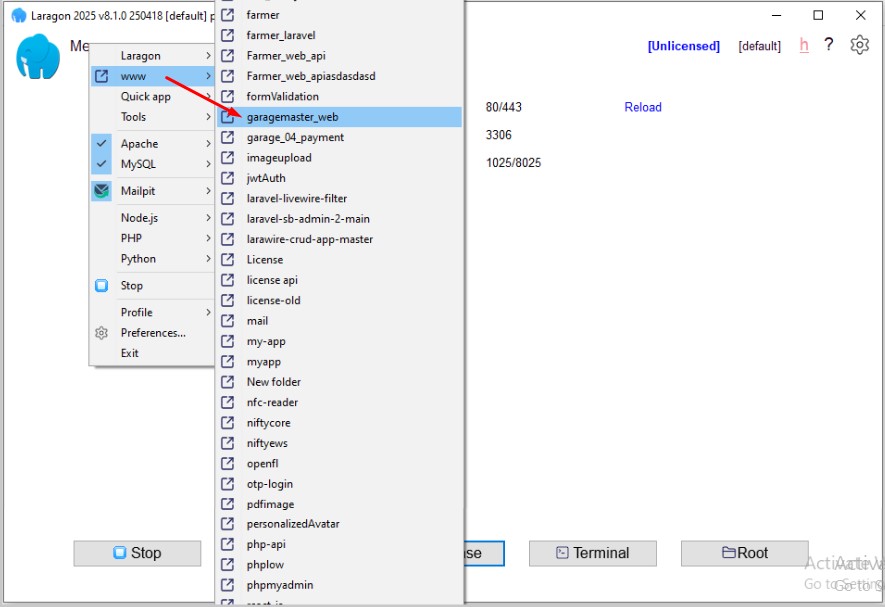Open Laragon settings gear icon
The image size is (885, 607).
point(859,45)
